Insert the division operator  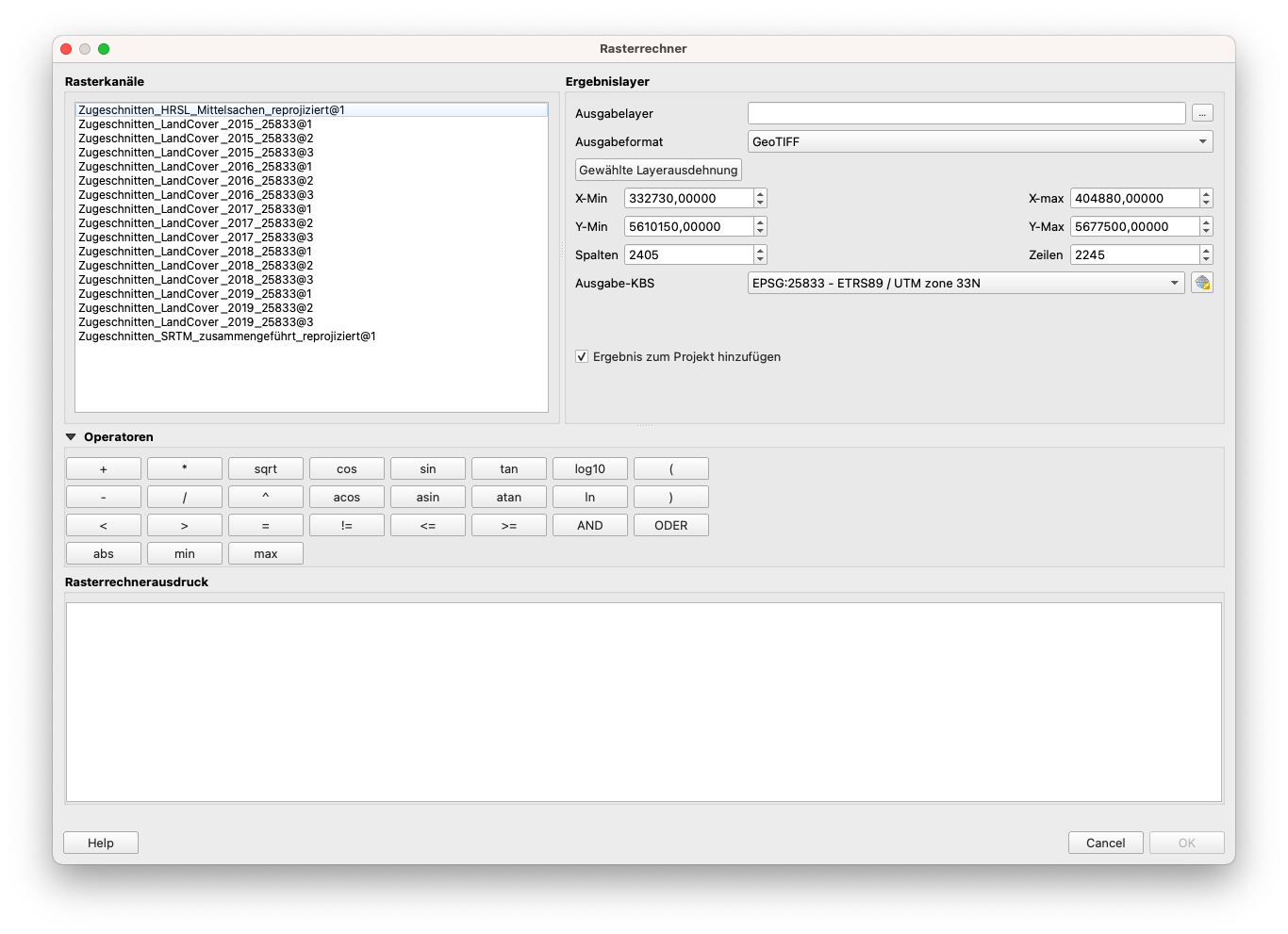tap(185, 497)
